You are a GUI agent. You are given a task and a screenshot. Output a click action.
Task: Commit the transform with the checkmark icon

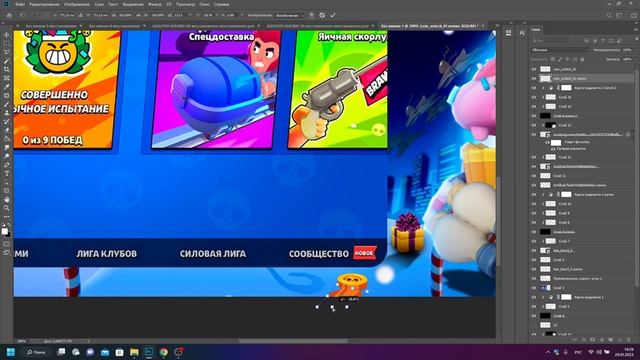coord(333,15)
